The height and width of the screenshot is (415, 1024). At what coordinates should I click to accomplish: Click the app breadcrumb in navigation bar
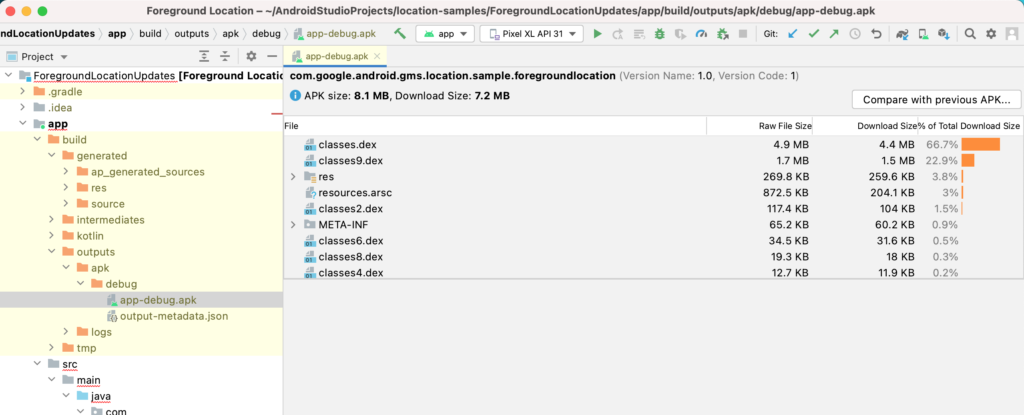tap(117, 34)
